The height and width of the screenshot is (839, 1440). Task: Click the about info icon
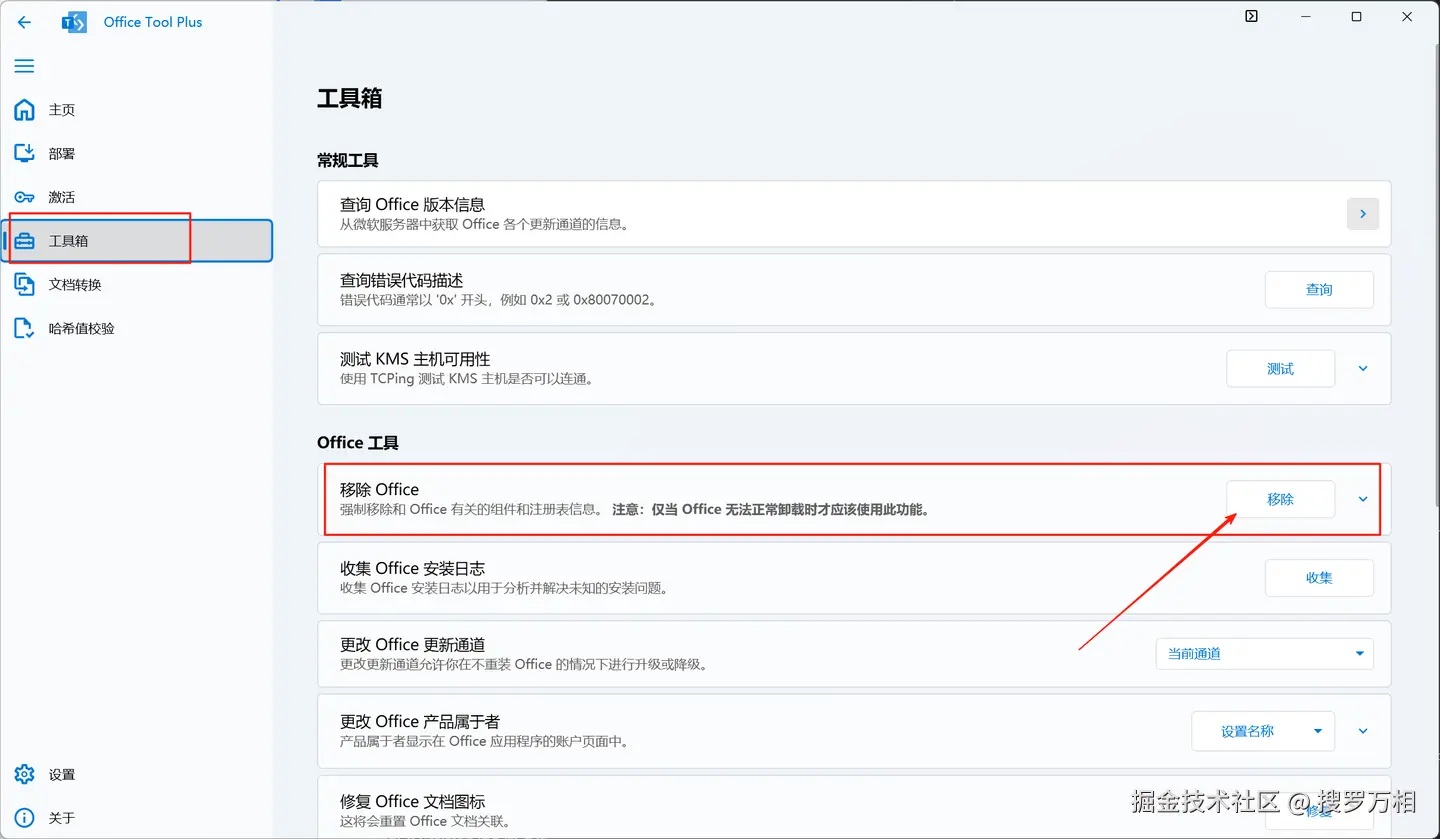click(x=25, y=818)
